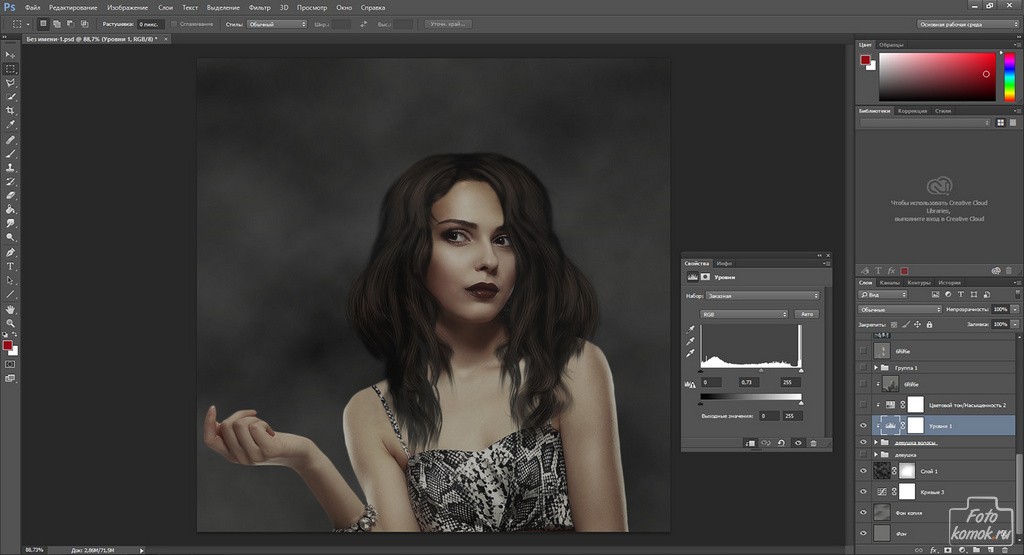Hide the Уровни 1 layer
This screenshot has width=1024, height=555.
pos(863,426)
